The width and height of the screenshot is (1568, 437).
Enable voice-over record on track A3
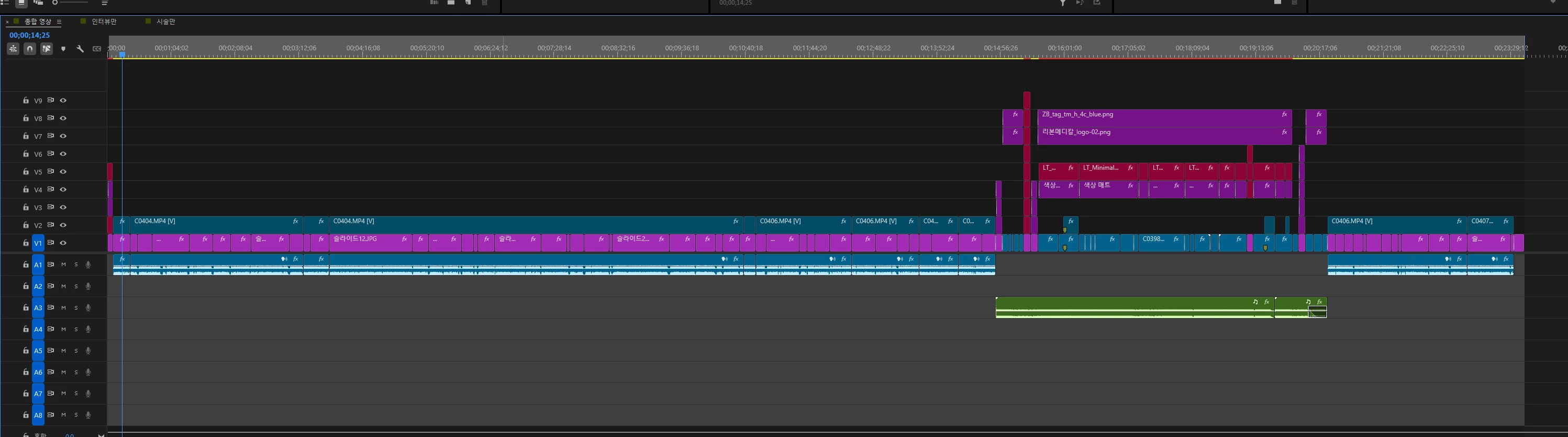point(88,308)
